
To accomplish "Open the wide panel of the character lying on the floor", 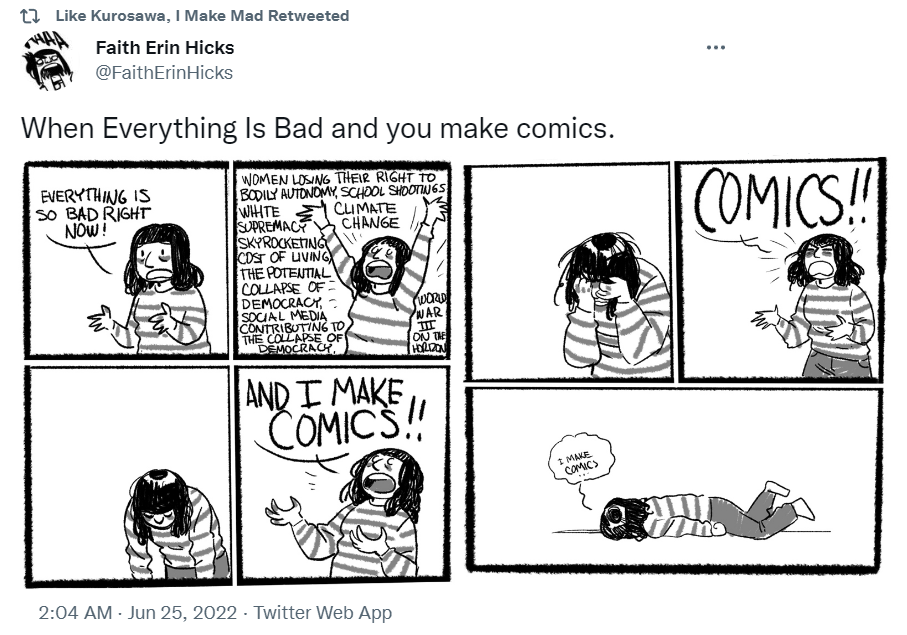I will 674,479.
